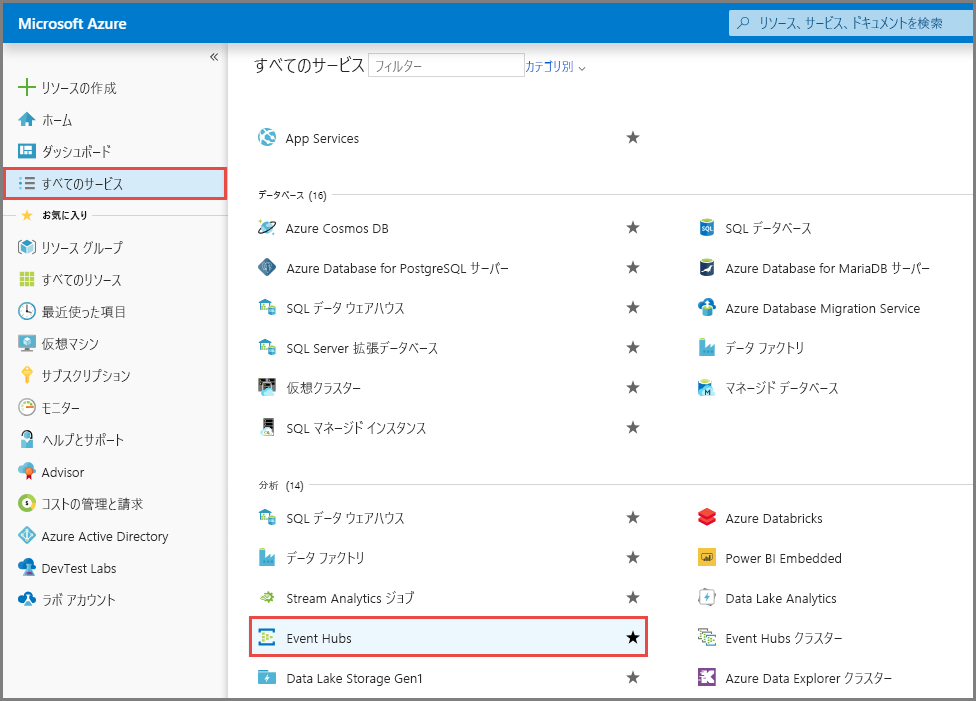Click the 仮想マシン monitor icon
976x701 pixels.
coord(27,343)
